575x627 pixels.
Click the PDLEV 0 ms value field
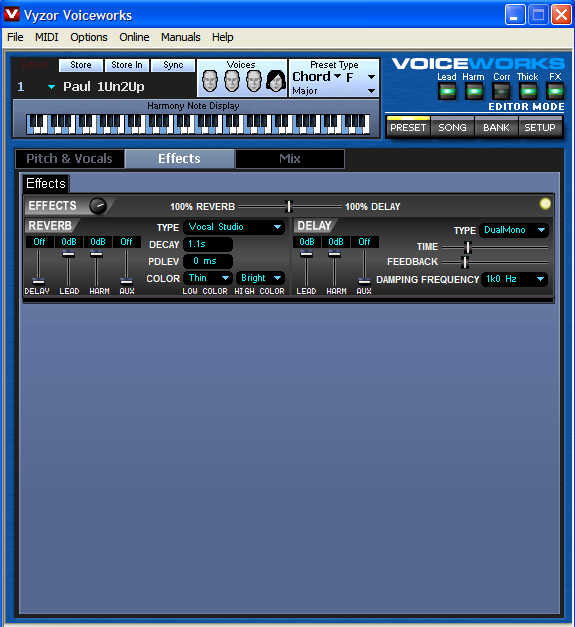[x=208, y=261]
